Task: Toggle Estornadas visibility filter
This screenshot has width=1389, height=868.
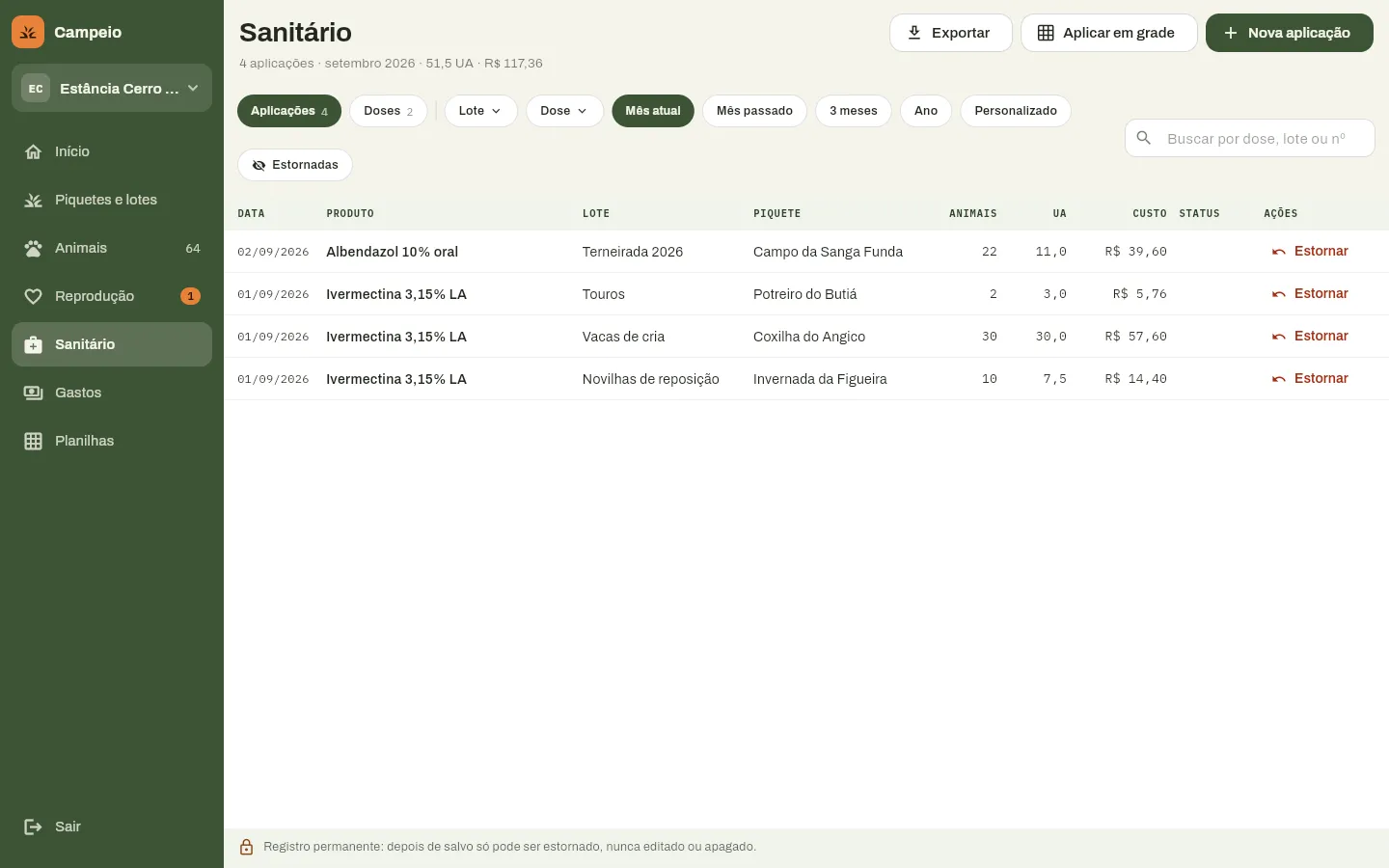Action: 295,165
